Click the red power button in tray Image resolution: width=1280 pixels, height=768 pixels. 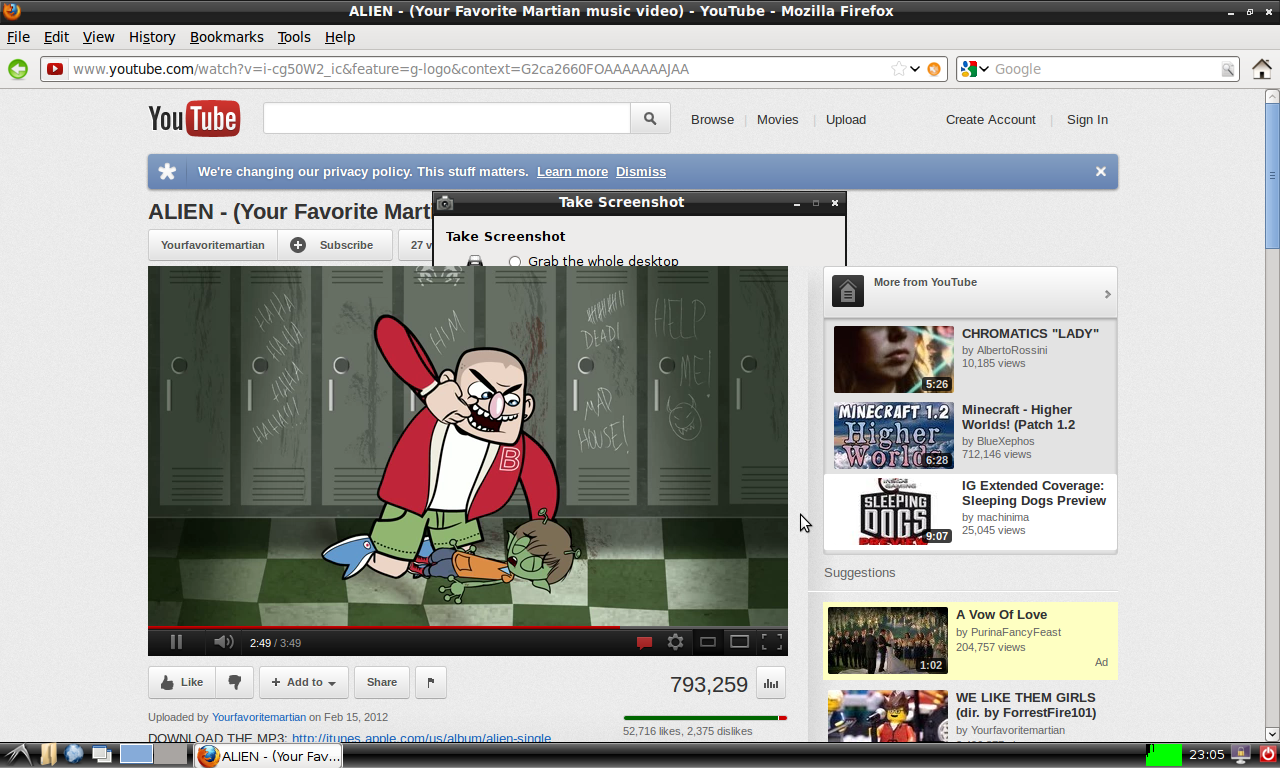(x=1268, y=754)
